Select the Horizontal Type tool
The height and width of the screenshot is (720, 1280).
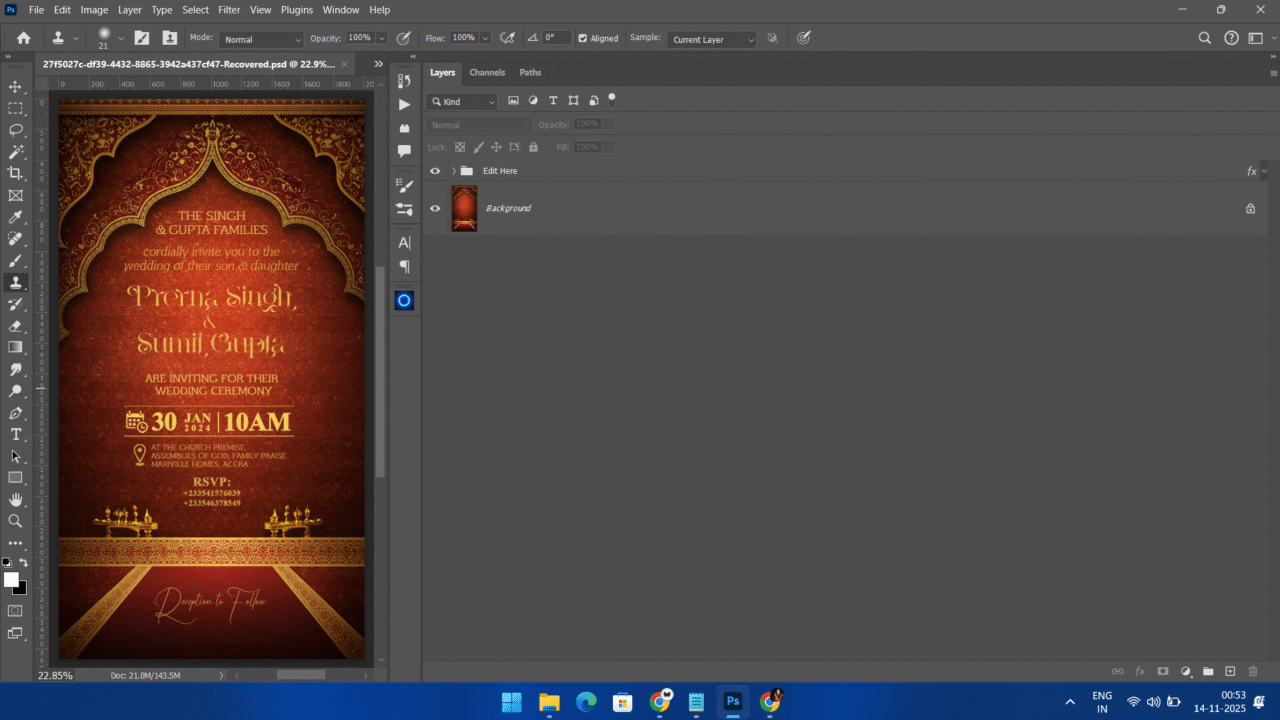point(16,434)
